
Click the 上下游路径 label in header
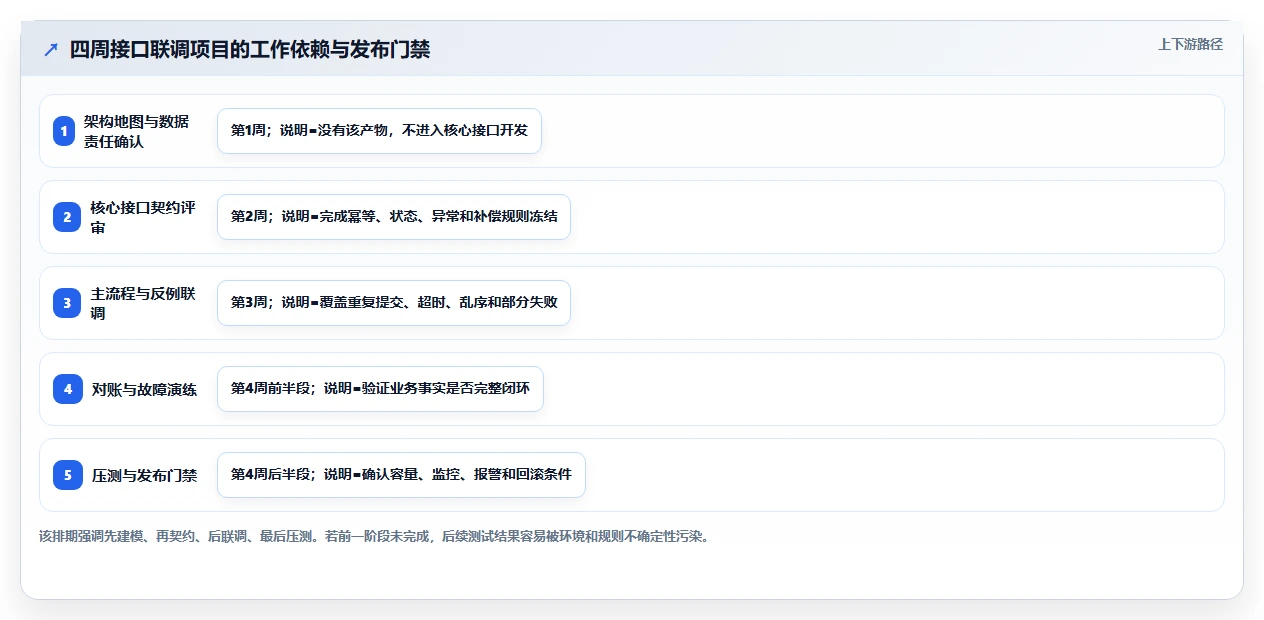(1190, 44)
